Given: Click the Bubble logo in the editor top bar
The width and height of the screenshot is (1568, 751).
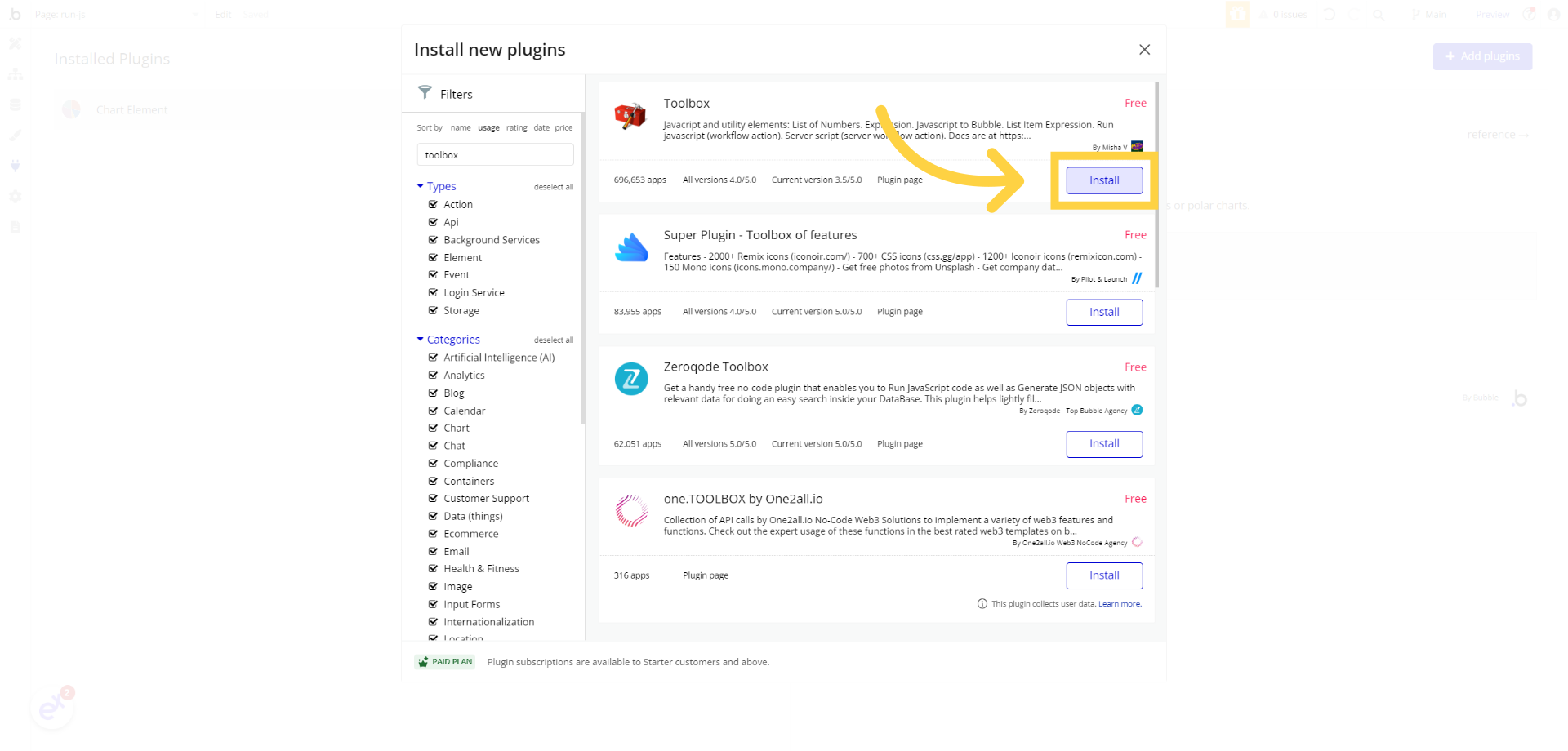Looking at the screenshot, I should pyautogui.click(x=15, y=14).
